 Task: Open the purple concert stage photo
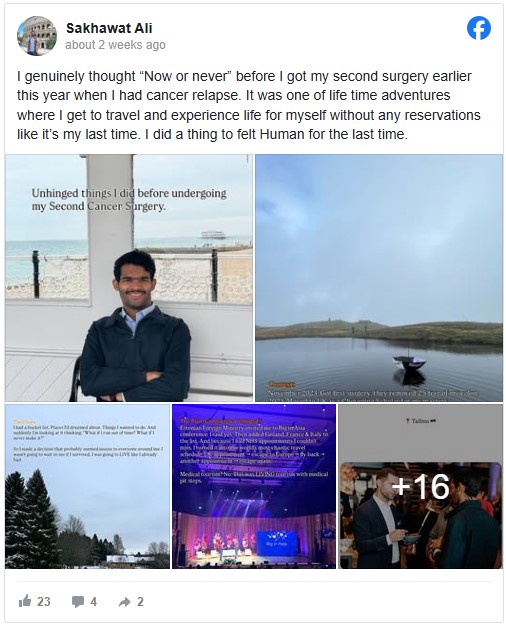(x=254, y=486)
